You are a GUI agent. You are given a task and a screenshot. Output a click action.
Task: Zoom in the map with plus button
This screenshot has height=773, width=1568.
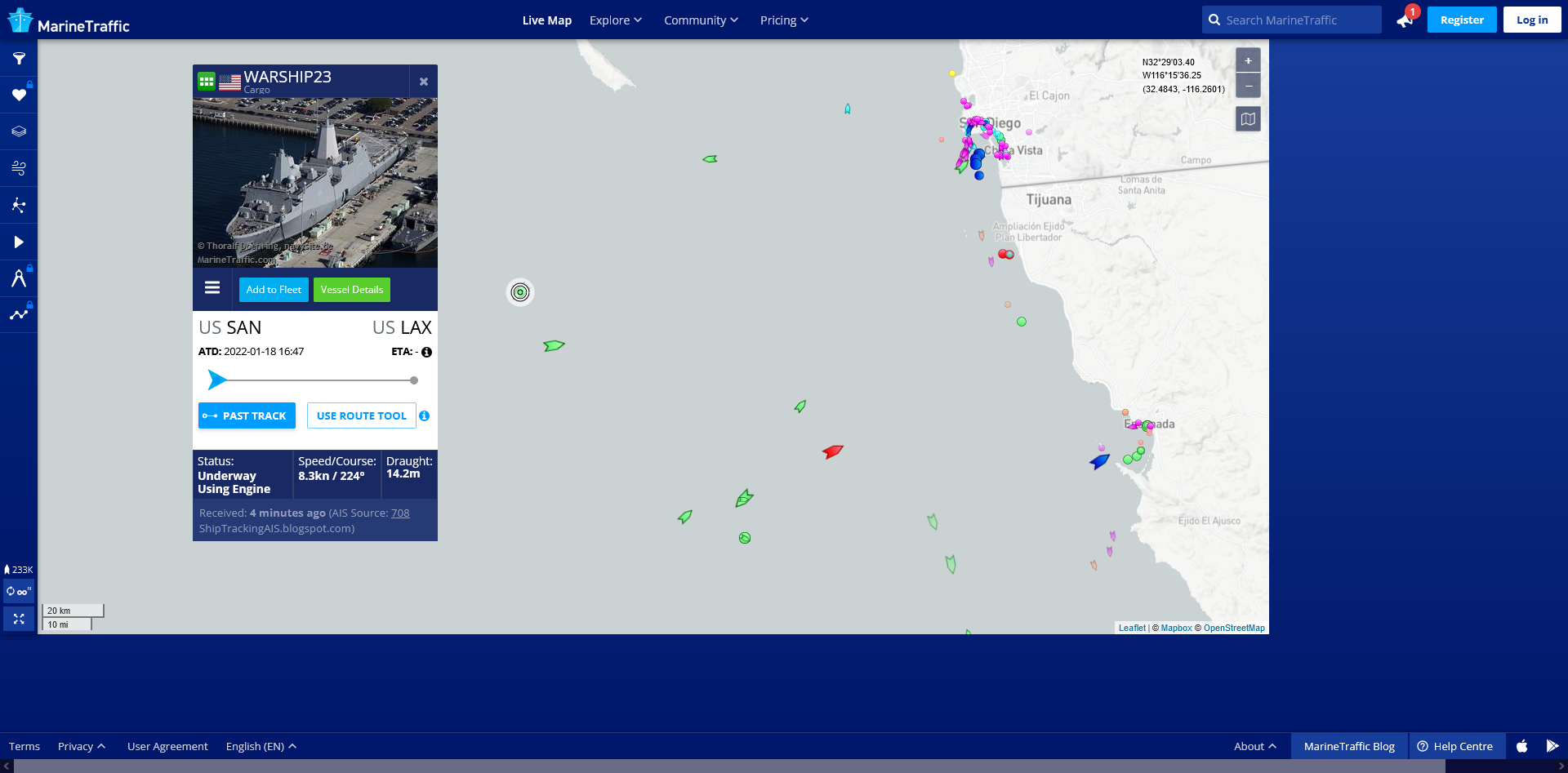[x=1248, y=60]
